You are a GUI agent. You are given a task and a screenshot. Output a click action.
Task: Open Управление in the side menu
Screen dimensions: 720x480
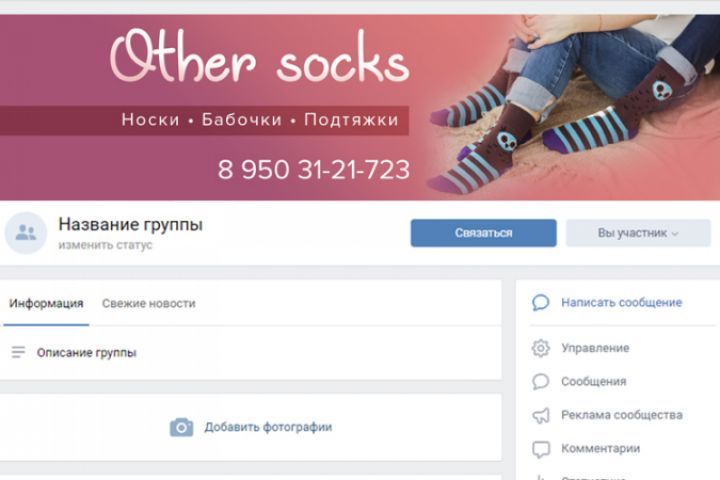[595, 348]
